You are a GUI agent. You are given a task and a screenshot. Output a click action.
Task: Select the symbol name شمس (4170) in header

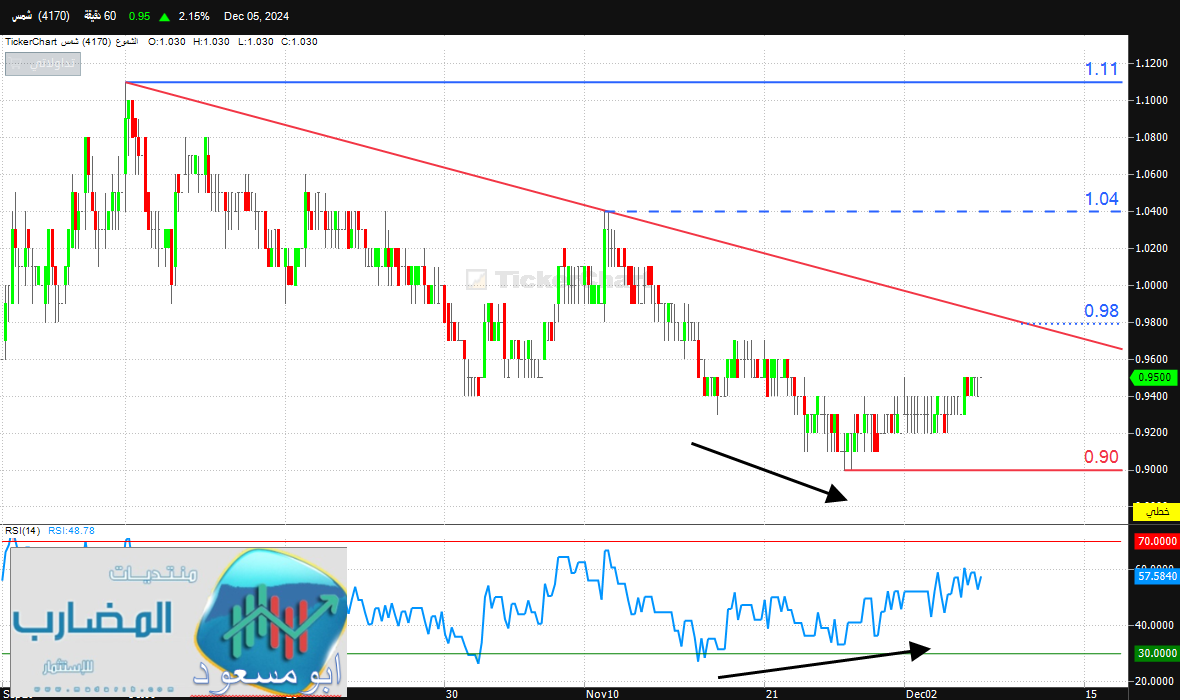(x=41, y=16)
